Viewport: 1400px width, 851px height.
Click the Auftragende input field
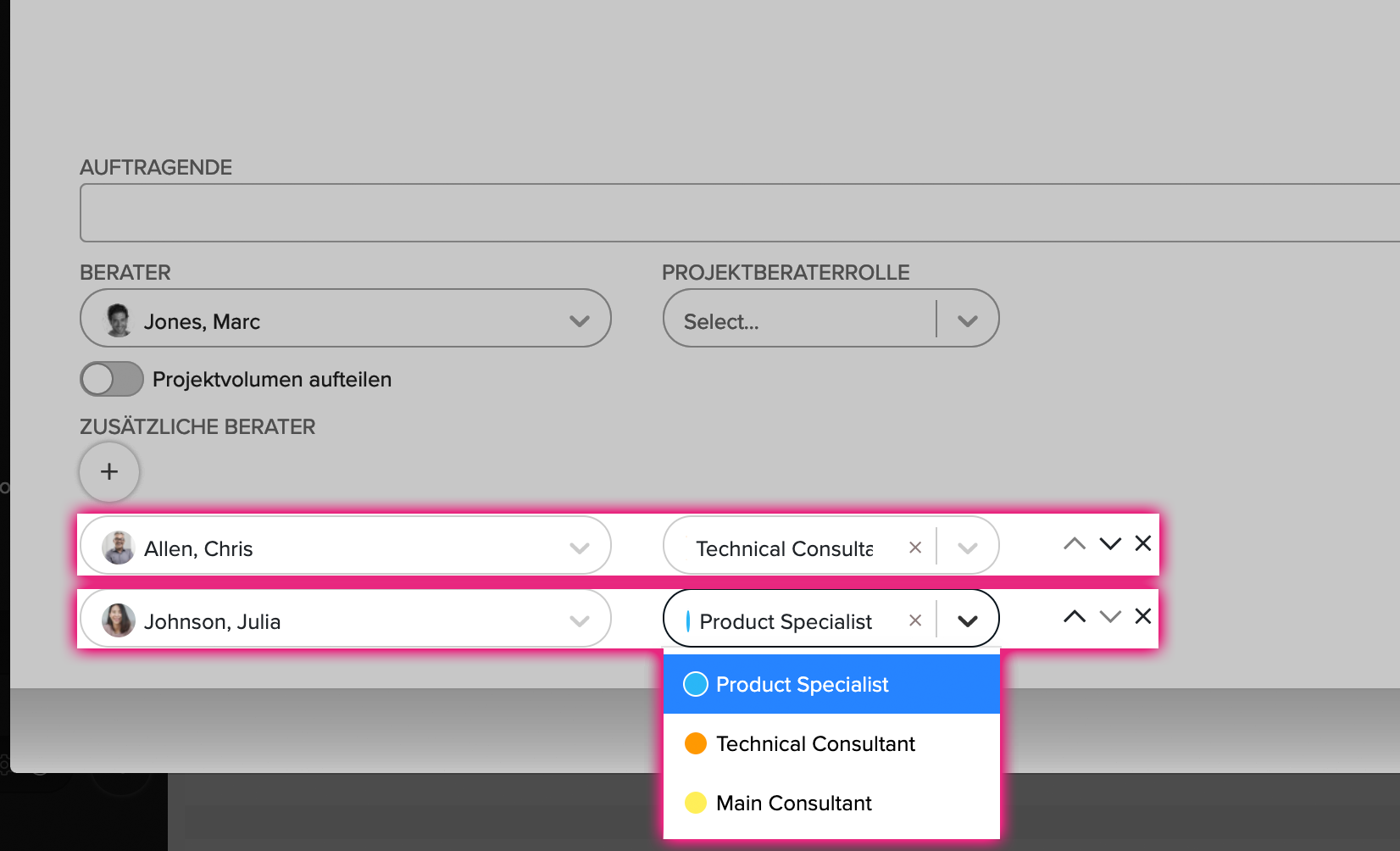[740, 213]
